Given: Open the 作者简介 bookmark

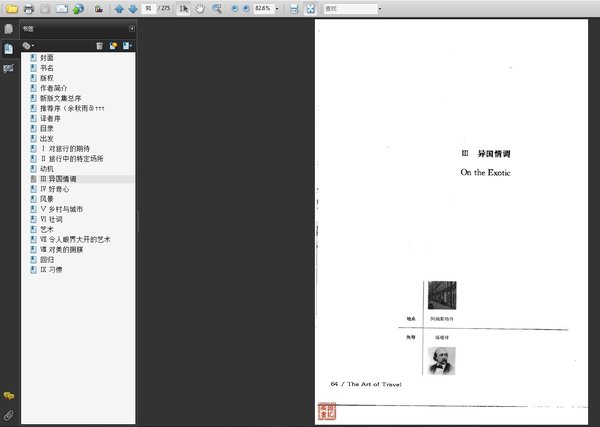Looking at the screenshot, I should pyautogui.click(x=53, y=88).
